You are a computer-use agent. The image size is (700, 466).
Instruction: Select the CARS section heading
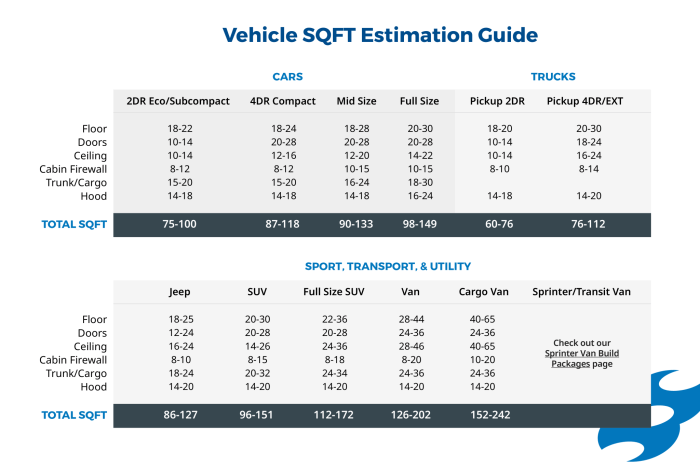tap(288, 77)
